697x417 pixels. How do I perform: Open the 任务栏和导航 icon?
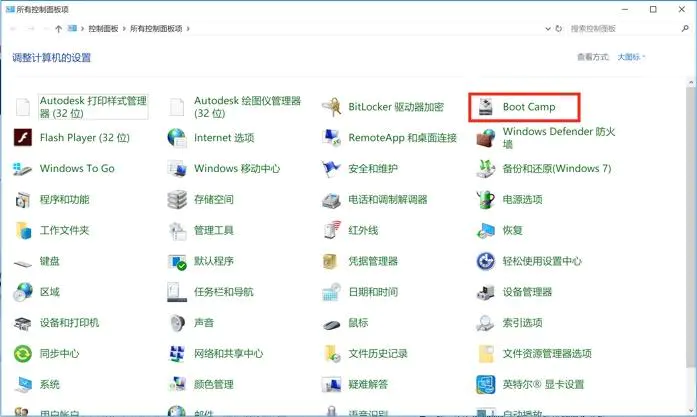(177, 292)
